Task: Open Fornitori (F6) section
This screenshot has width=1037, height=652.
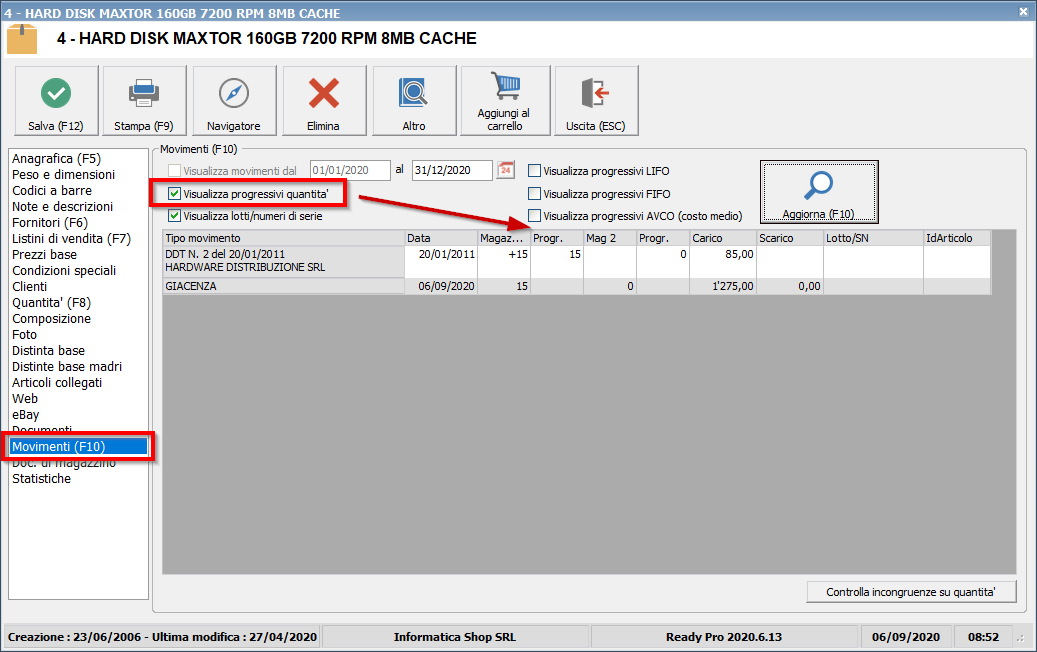Action: (50, 222)
